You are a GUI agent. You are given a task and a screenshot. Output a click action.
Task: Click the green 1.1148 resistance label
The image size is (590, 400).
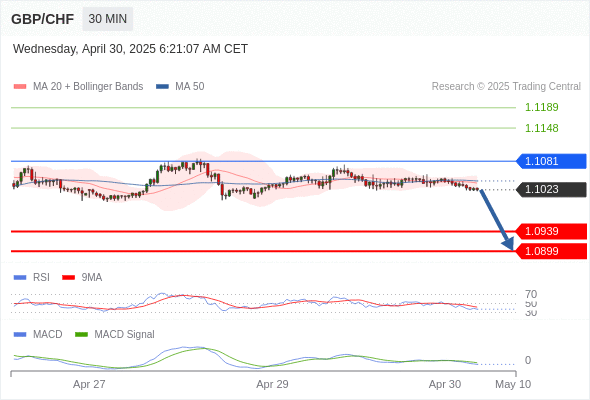541,128
